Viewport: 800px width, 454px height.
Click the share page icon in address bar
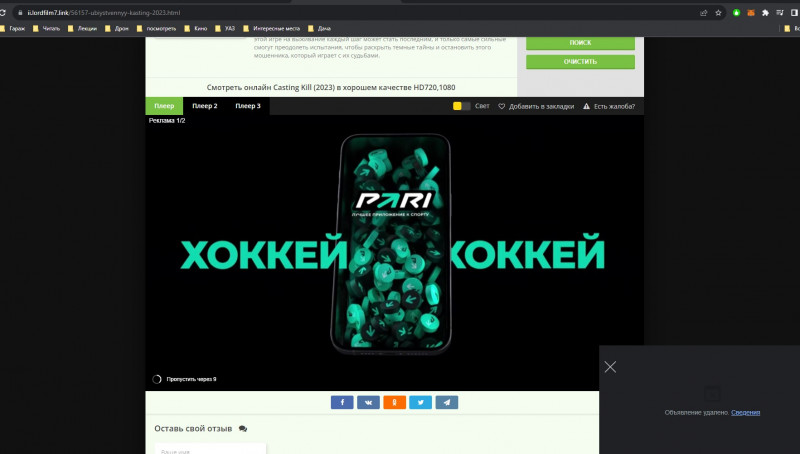pyautogui.click(x=704, y=13)
